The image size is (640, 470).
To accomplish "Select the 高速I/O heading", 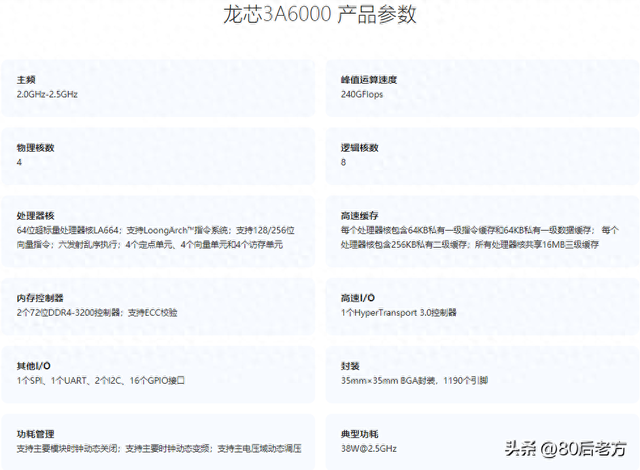I will (358, 298).
